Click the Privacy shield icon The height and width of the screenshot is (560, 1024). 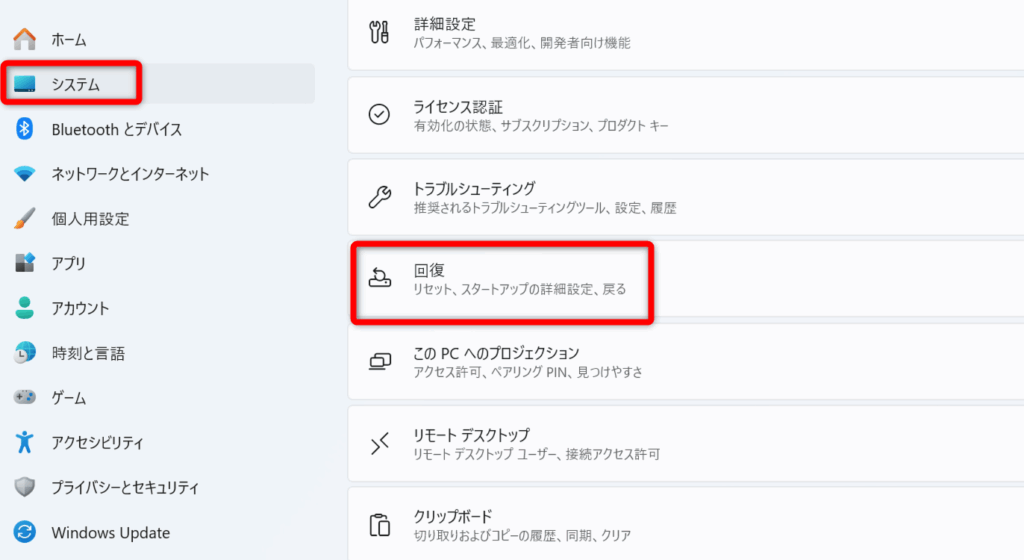[25, 487]
